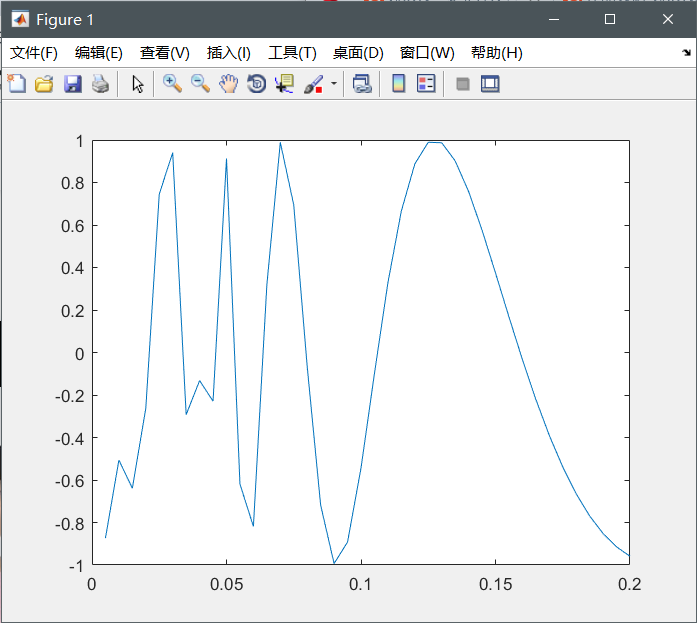
Task: Enable the Data Cursor tool
Action: (x=284, y=84)
